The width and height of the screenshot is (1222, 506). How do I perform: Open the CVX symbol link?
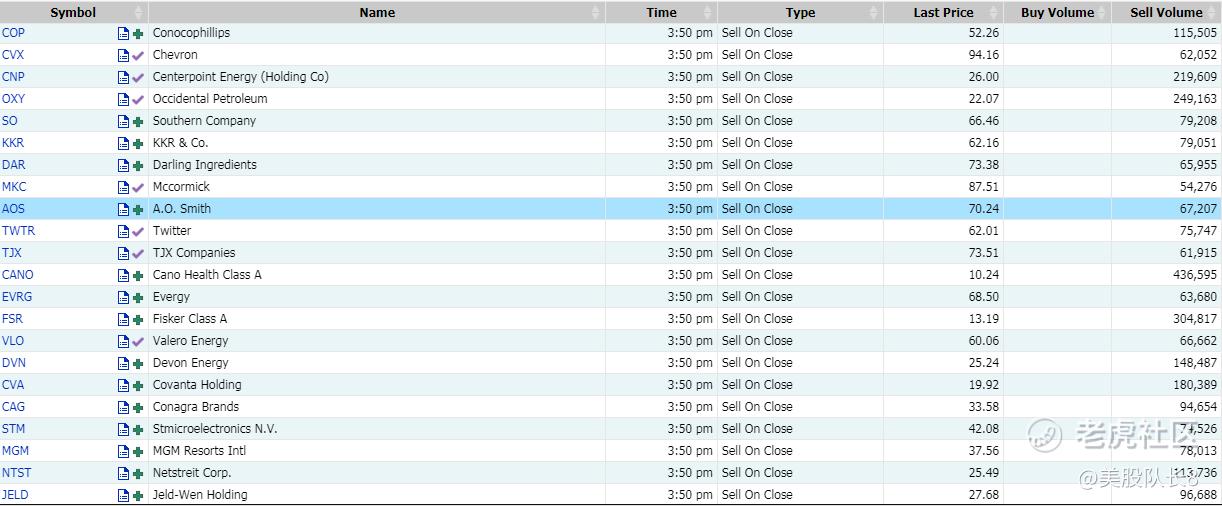(x=13, y=55)
